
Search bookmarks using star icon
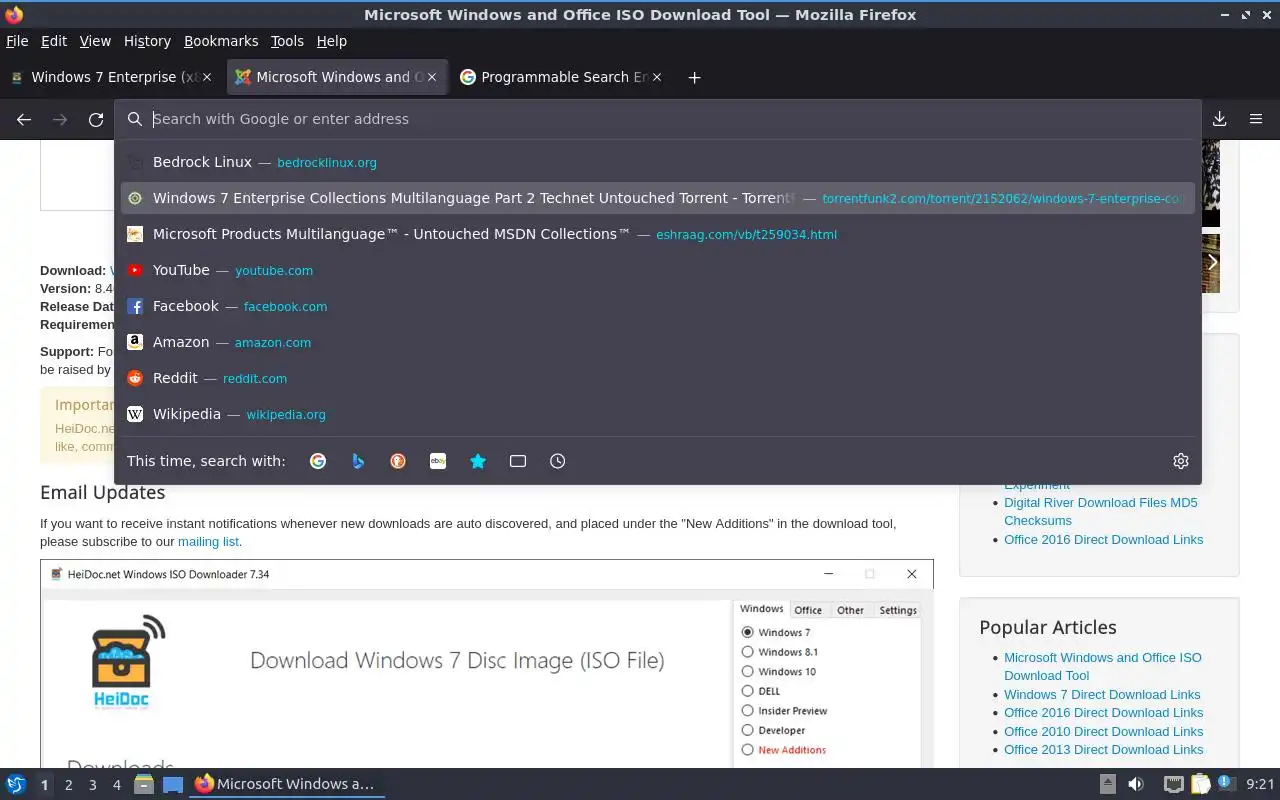(x=478, y=461)
